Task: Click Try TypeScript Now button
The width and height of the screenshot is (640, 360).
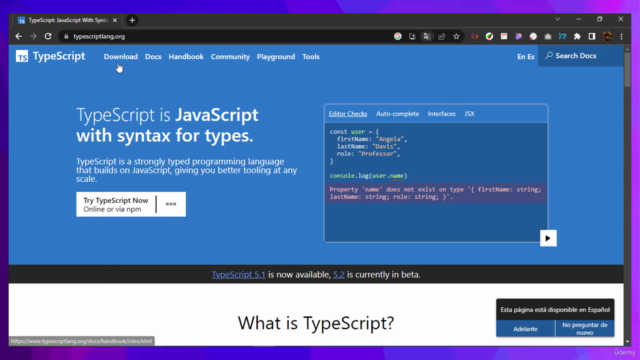Action: click(x=116, y=204)
